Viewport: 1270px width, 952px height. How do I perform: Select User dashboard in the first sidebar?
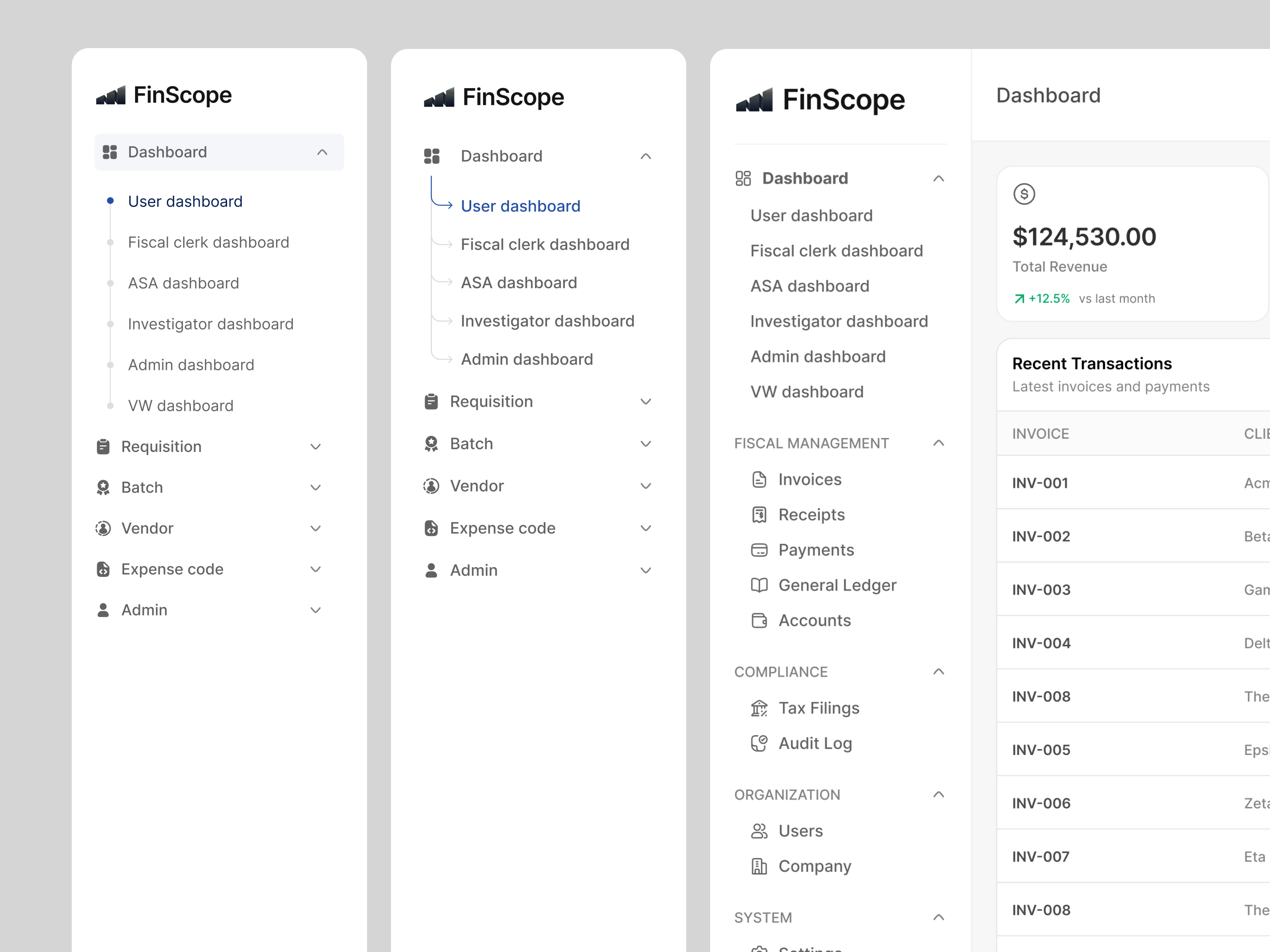pyautogui.click(x=185, y=201)
